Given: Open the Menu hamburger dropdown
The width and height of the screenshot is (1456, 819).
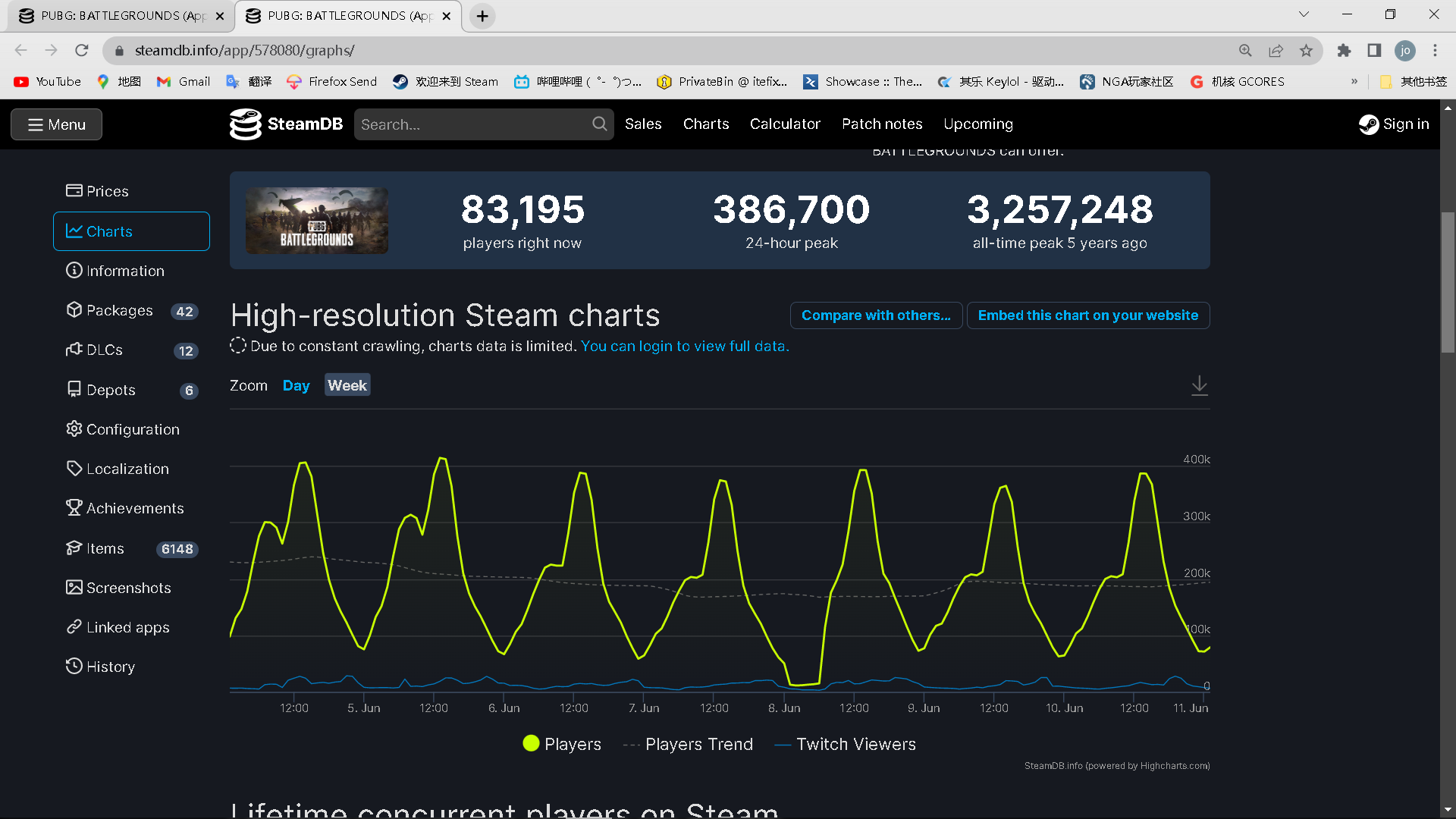Looking at the screenshot, I should click(56, 124).
